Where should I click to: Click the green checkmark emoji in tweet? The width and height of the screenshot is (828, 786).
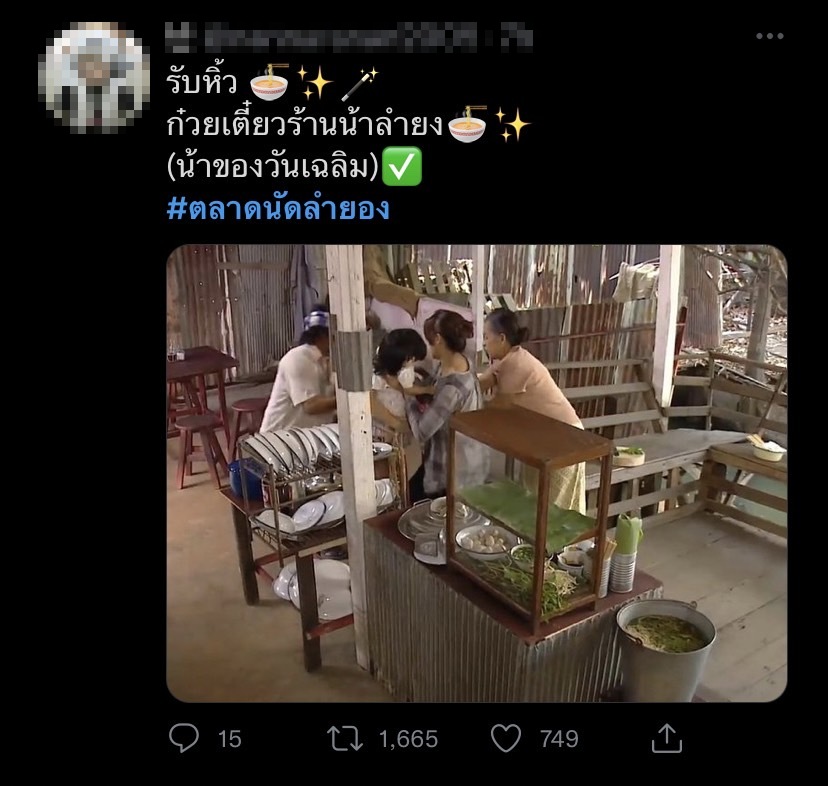click(x=401, y=166)
